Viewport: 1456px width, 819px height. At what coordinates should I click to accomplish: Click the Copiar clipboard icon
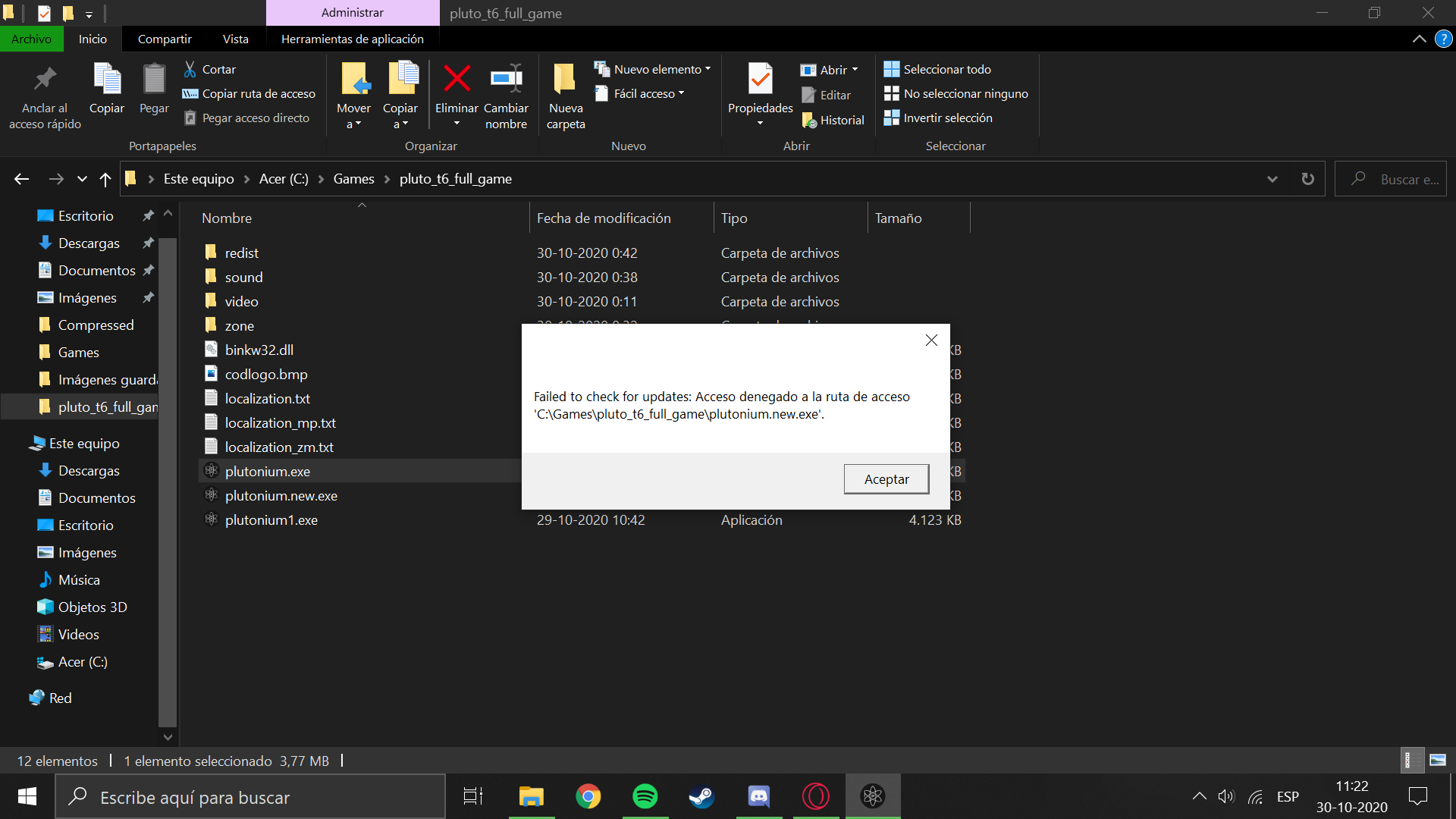coord(107,89)
